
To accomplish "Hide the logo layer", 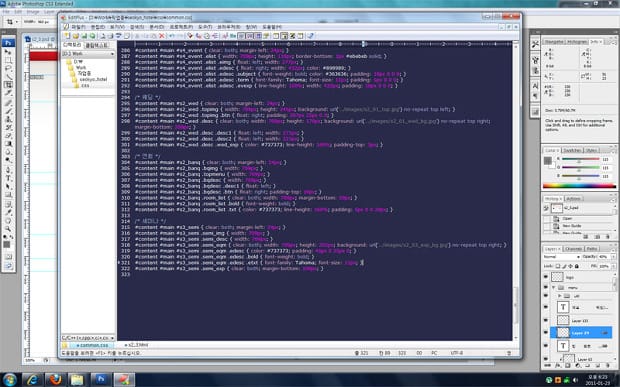I will 546,277.
